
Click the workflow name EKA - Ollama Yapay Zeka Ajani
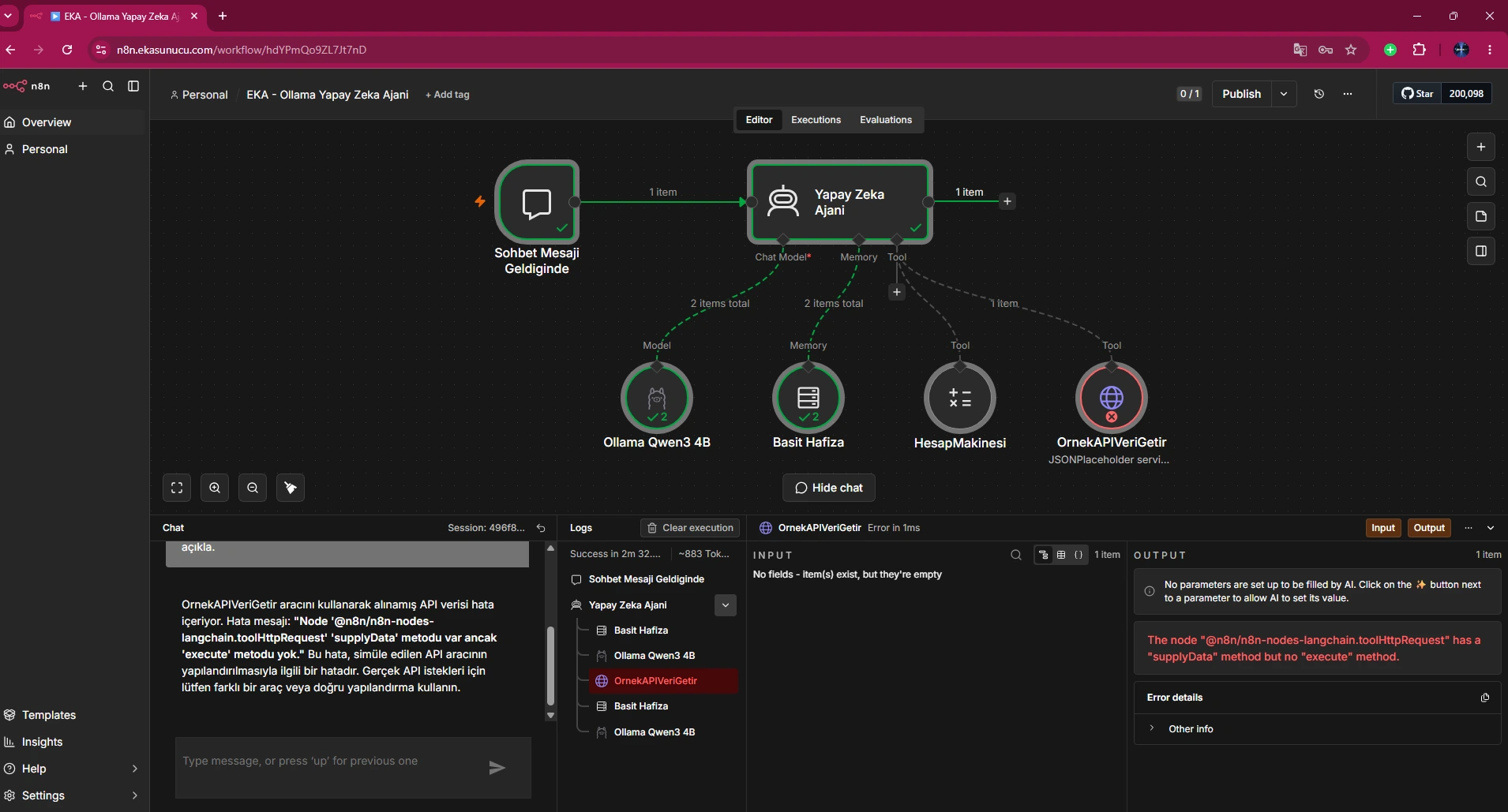[328, 95]
